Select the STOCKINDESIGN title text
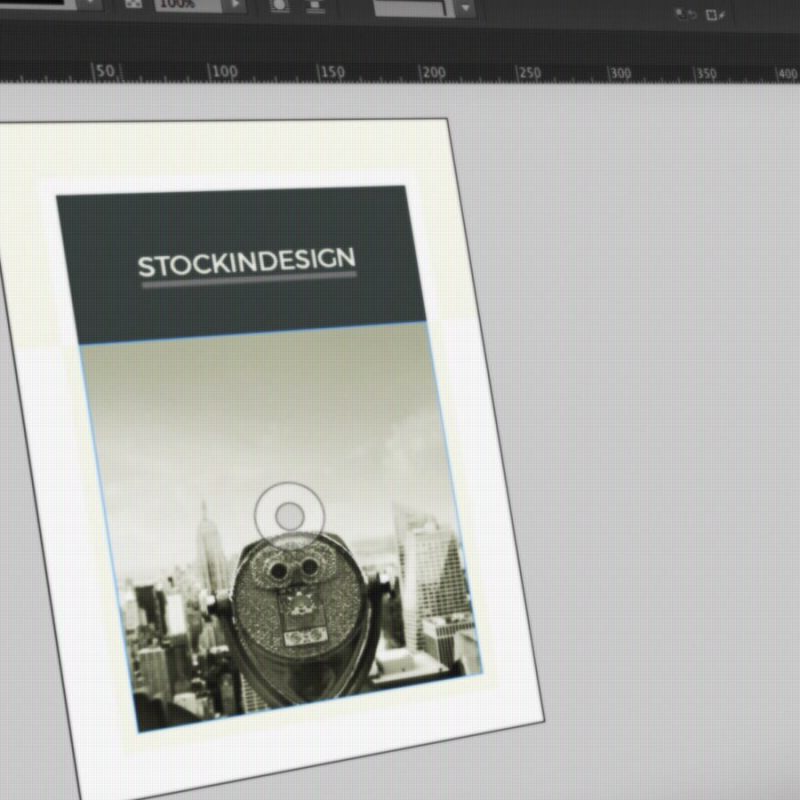Screen dimensions: 800x800 [247, 262]
